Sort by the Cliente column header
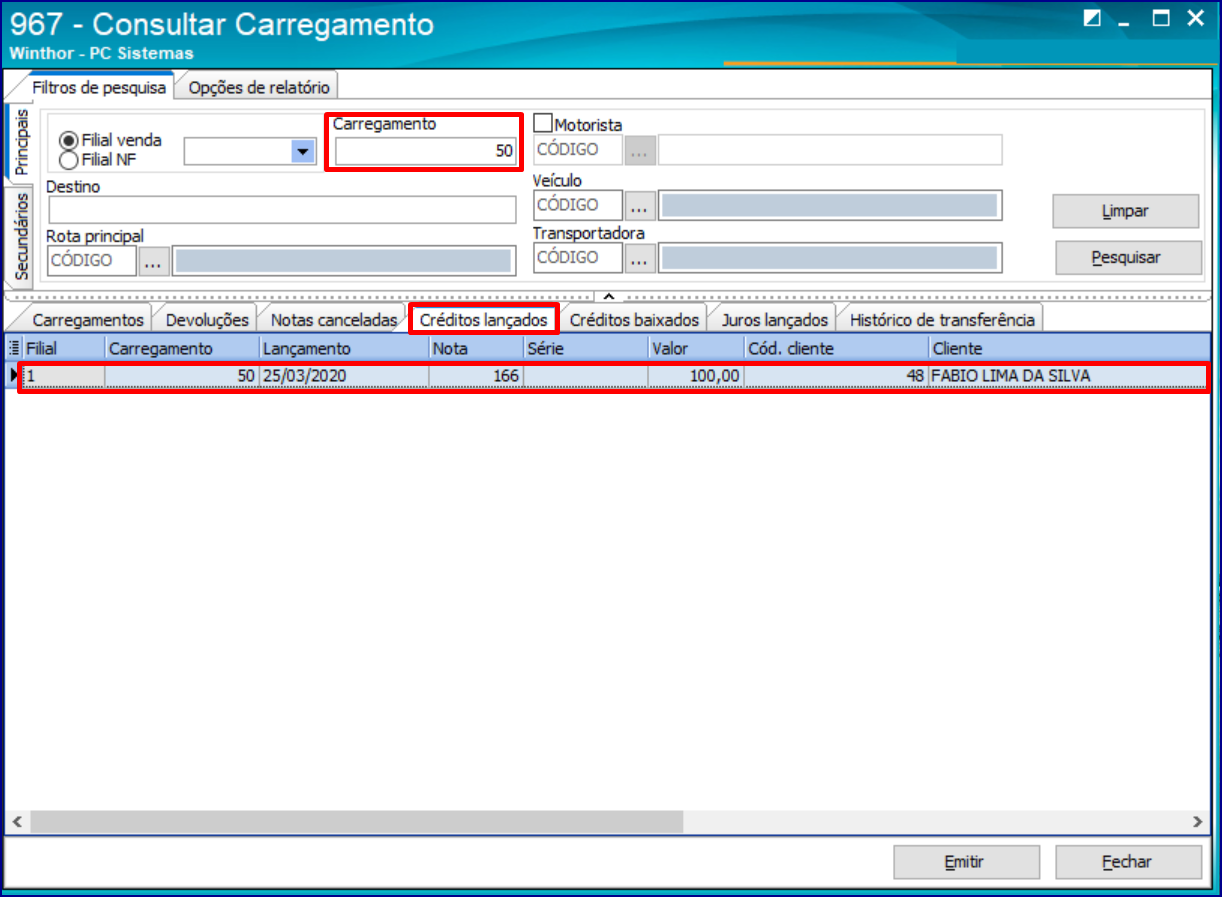Image resolution: width=1222 pixels, height=897 pixels. coord(1069,349)
